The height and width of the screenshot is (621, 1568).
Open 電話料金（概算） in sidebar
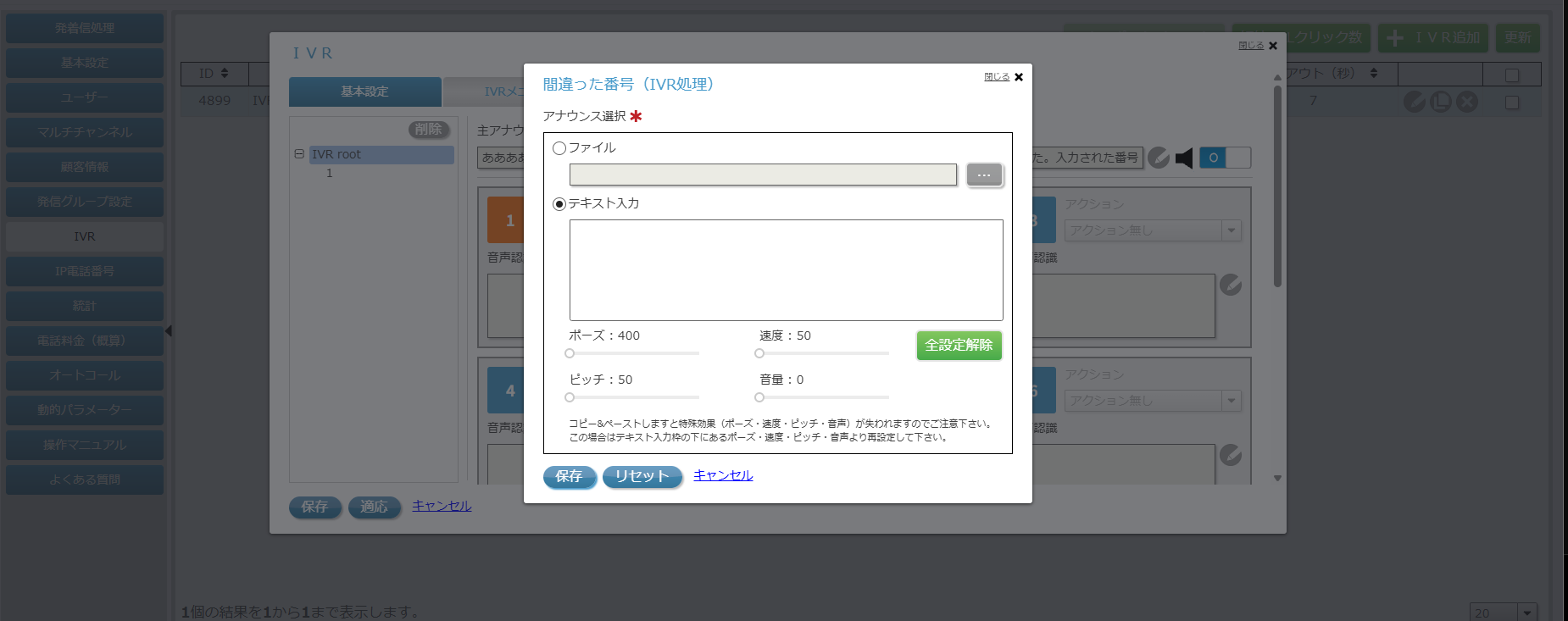[x=85, y=341]
